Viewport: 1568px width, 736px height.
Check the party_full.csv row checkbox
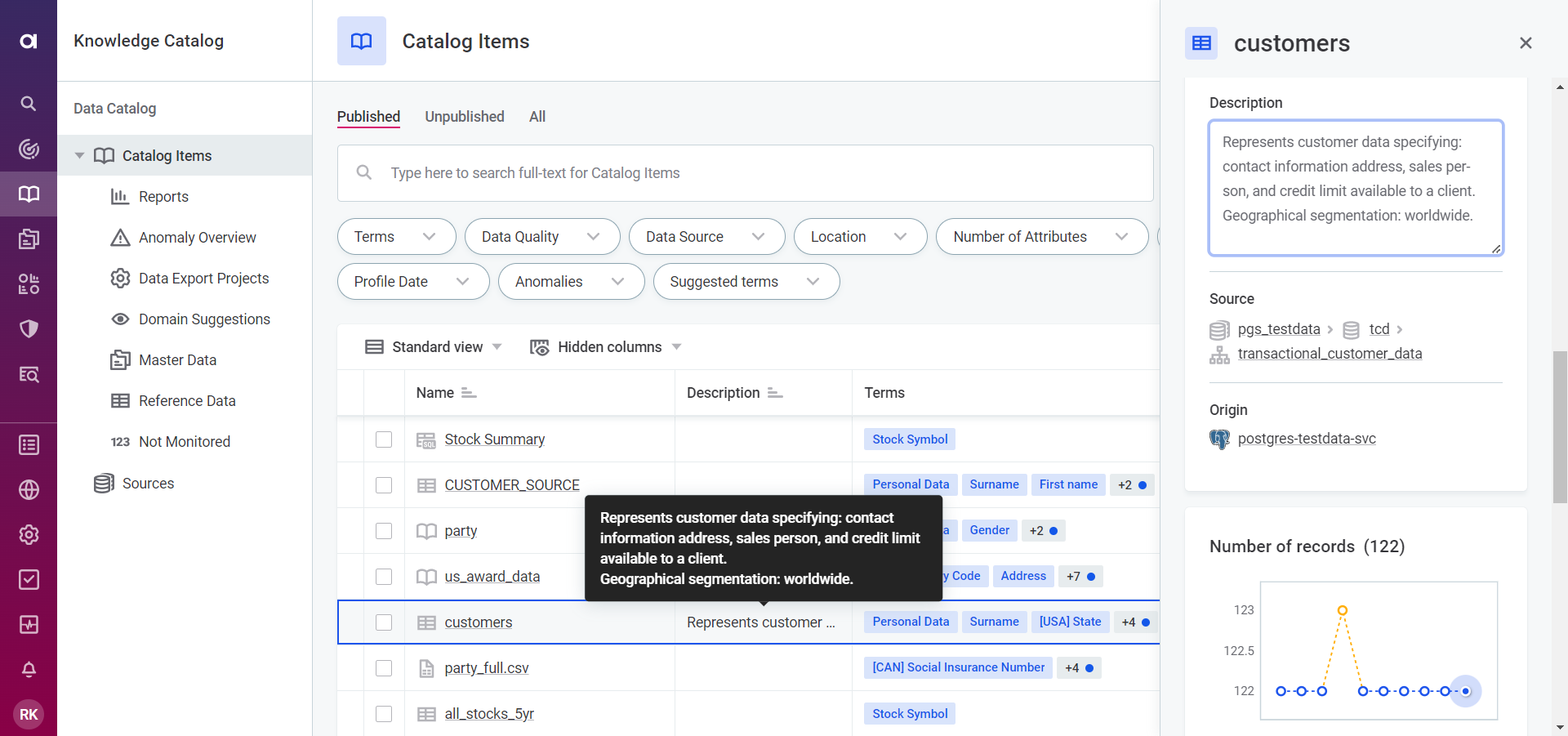pos(384,668)
